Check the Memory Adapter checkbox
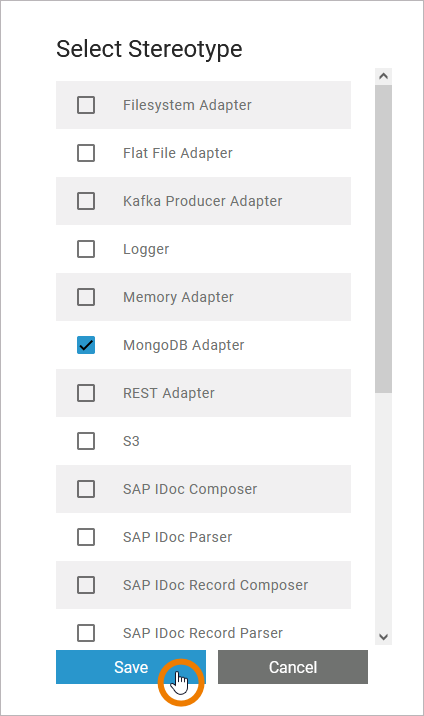Viewport: 424px width, 716px height. coord(86,297)
